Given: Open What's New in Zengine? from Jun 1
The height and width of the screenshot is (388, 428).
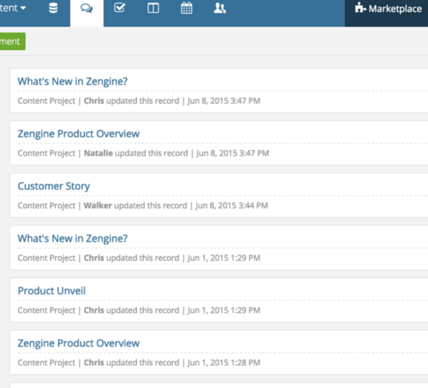Looking at the screenshot, I should click(x=72, y=238).
